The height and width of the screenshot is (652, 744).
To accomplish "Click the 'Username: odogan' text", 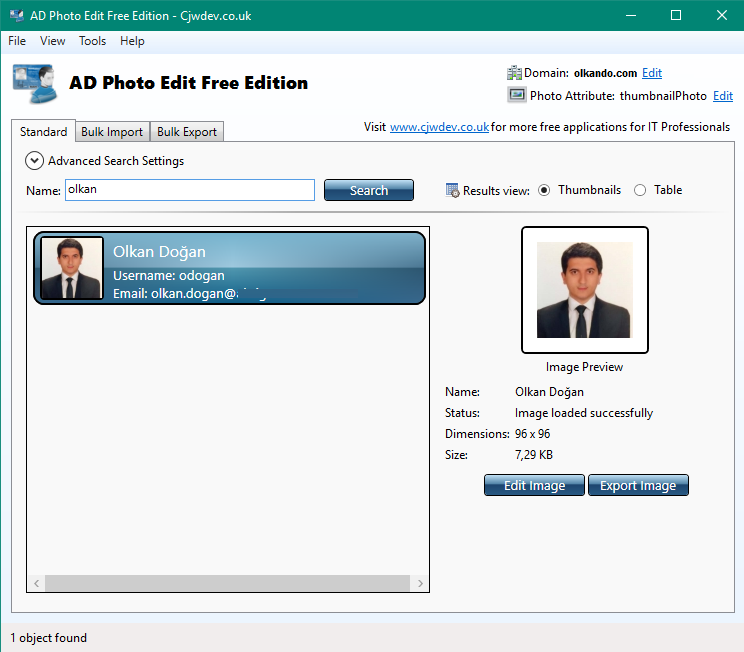I will (169, 276).
